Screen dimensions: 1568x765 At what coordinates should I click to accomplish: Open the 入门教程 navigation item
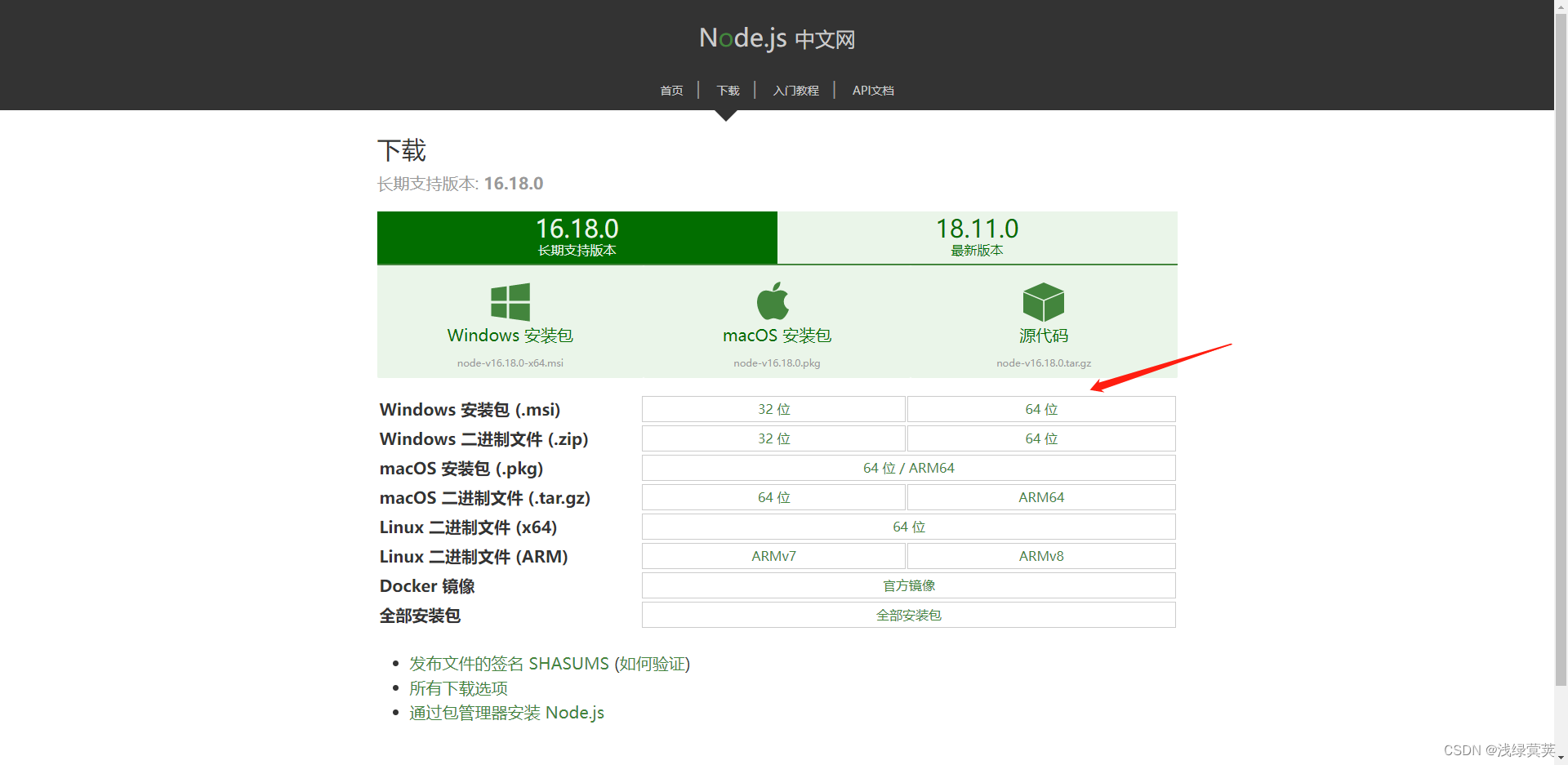[795, 91]
